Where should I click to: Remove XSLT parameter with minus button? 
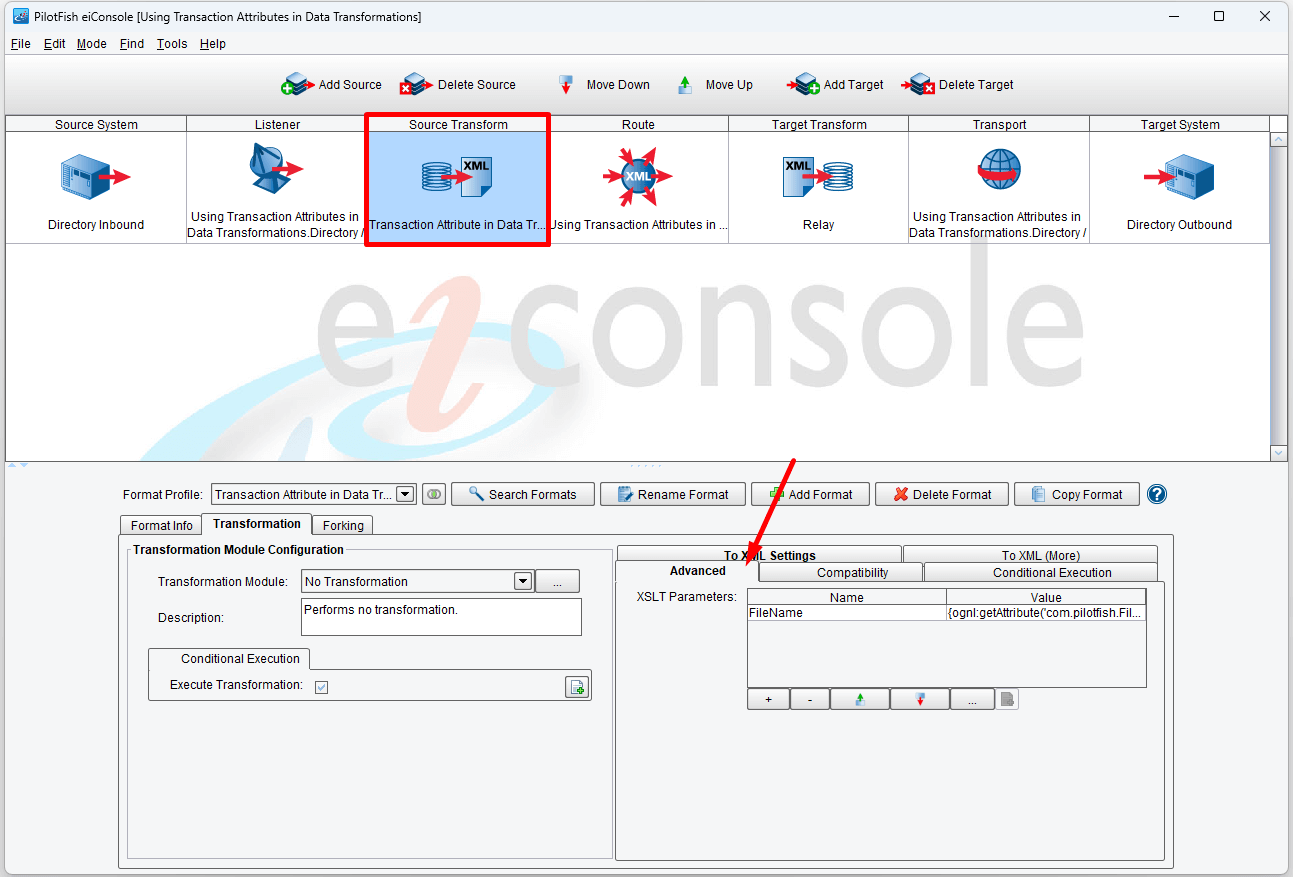click(x=810, y=699)
